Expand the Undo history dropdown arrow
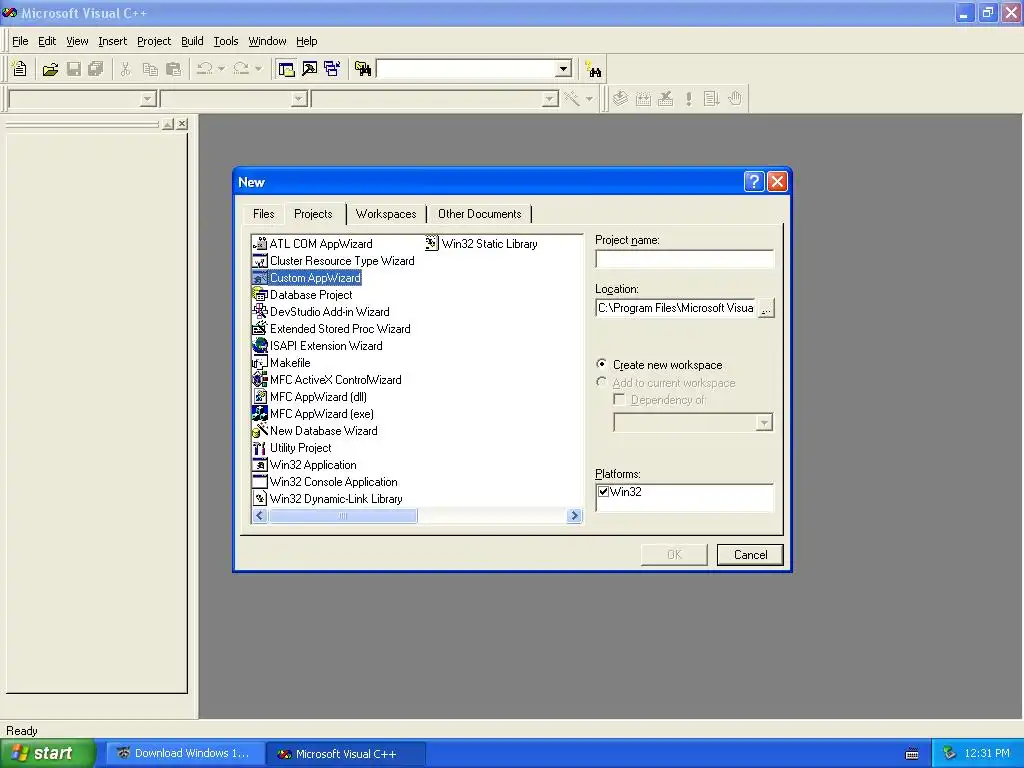This screenshot has height=768, width=1024. coord(221,69)
